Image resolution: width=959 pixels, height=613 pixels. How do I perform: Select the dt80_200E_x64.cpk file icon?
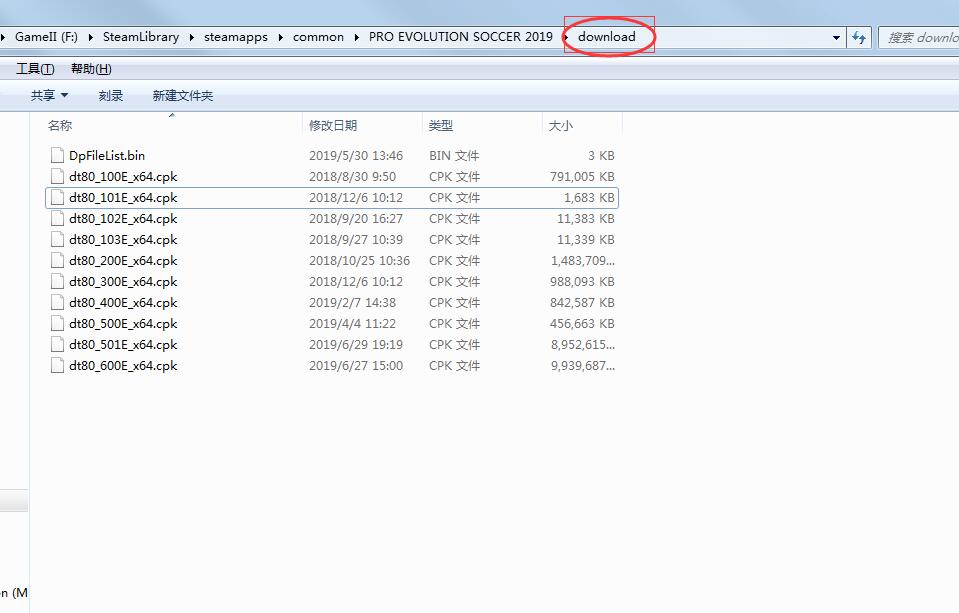57,261
